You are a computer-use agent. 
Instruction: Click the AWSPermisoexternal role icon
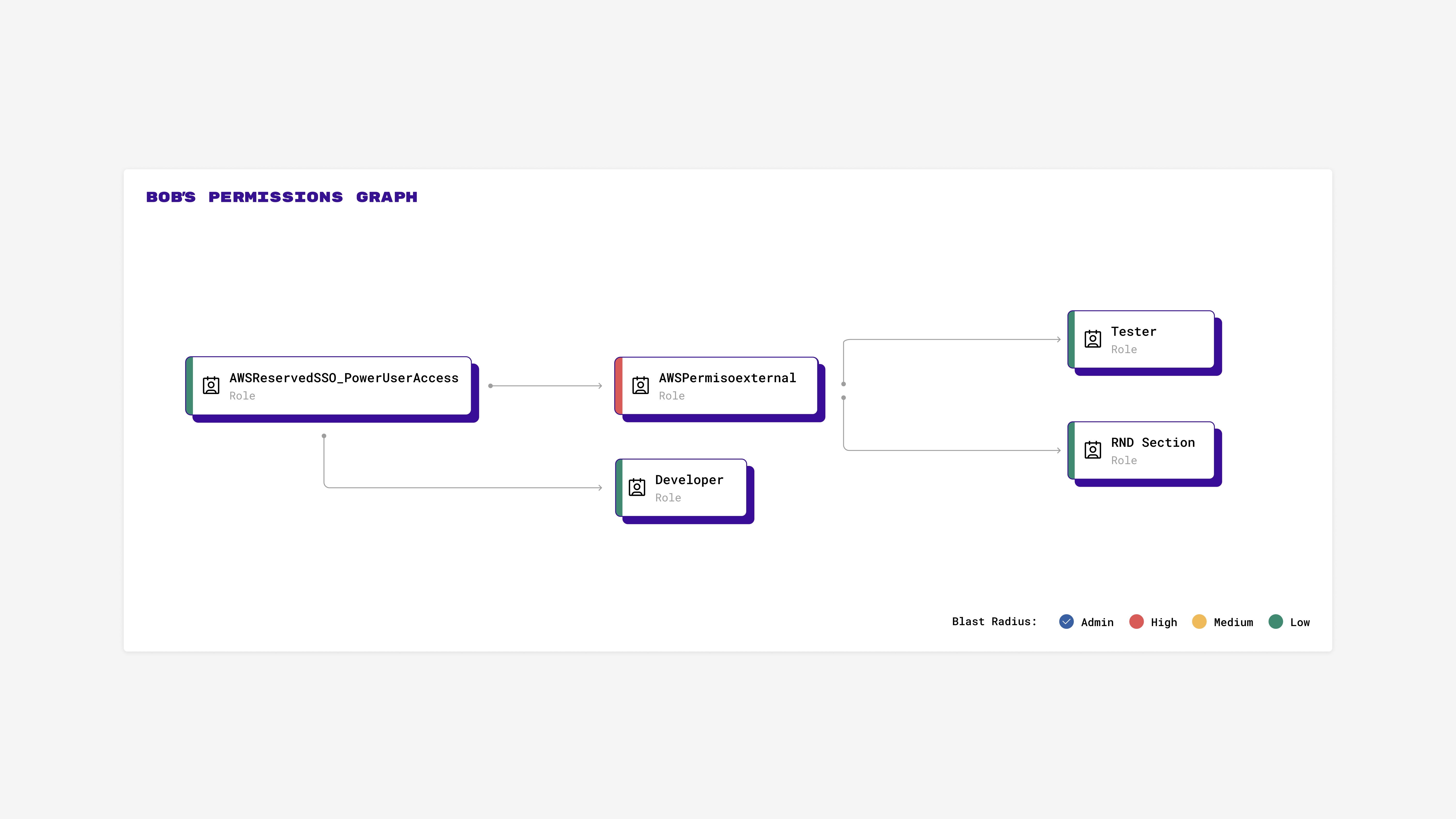640,386
